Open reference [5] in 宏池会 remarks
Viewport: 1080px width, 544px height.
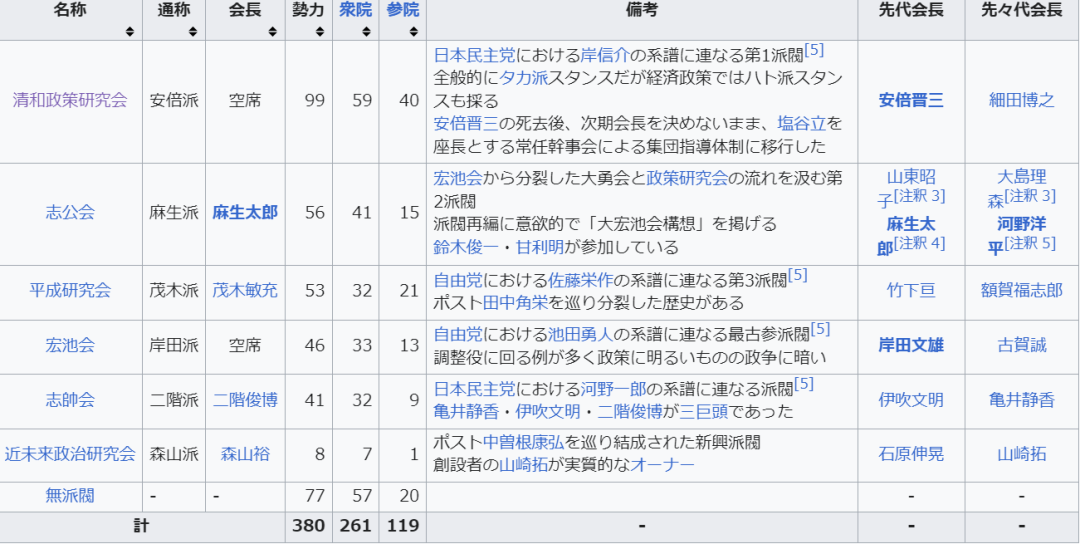click(x=820, y=331)
